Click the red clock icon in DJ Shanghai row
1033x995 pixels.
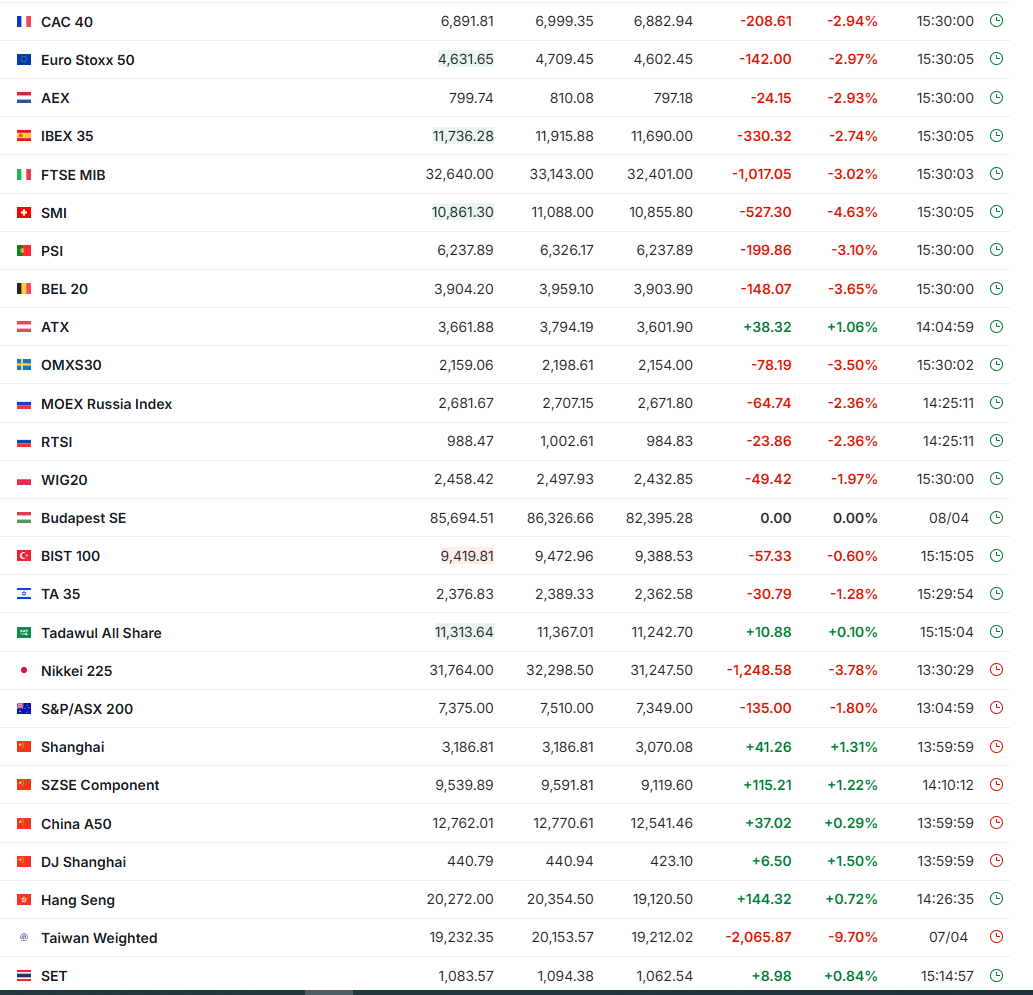coord(997,861)
